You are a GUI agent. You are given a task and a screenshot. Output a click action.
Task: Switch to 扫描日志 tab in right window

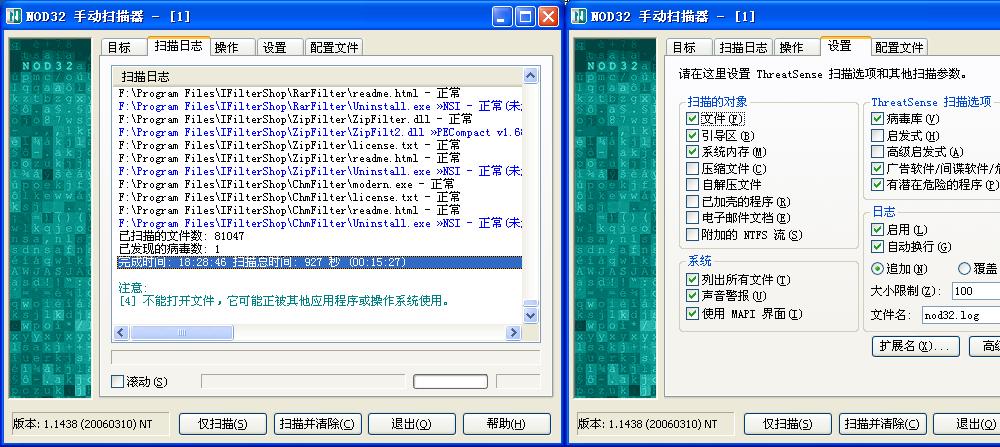pos(743,47)
